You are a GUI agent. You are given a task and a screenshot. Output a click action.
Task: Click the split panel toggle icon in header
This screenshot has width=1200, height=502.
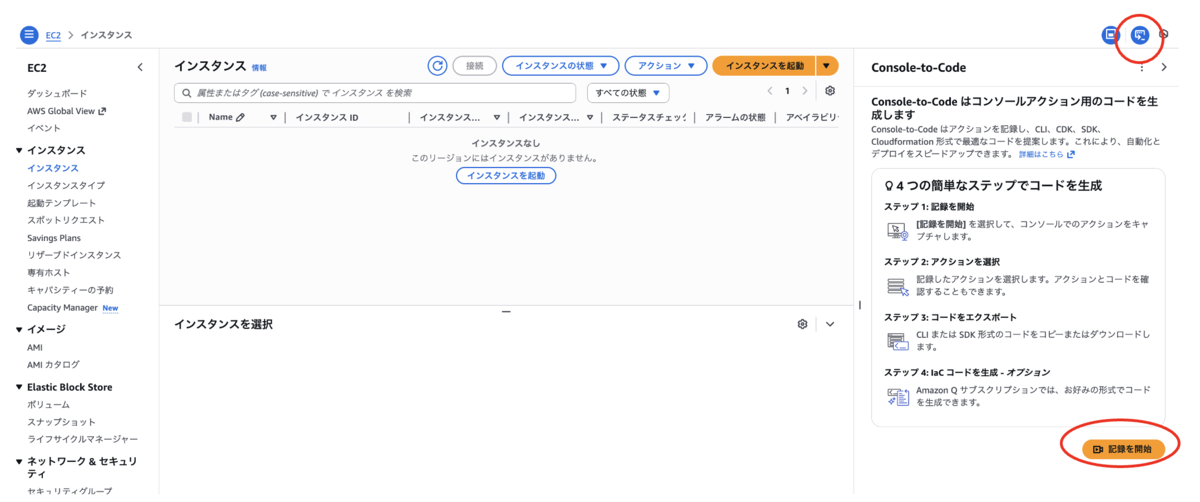tap(1110, 35)
